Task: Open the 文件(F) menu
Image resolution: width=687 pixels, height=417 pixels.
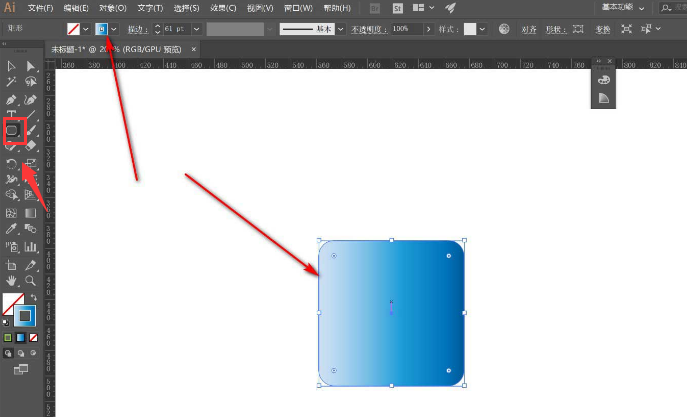Action: [x=40, y=8]
